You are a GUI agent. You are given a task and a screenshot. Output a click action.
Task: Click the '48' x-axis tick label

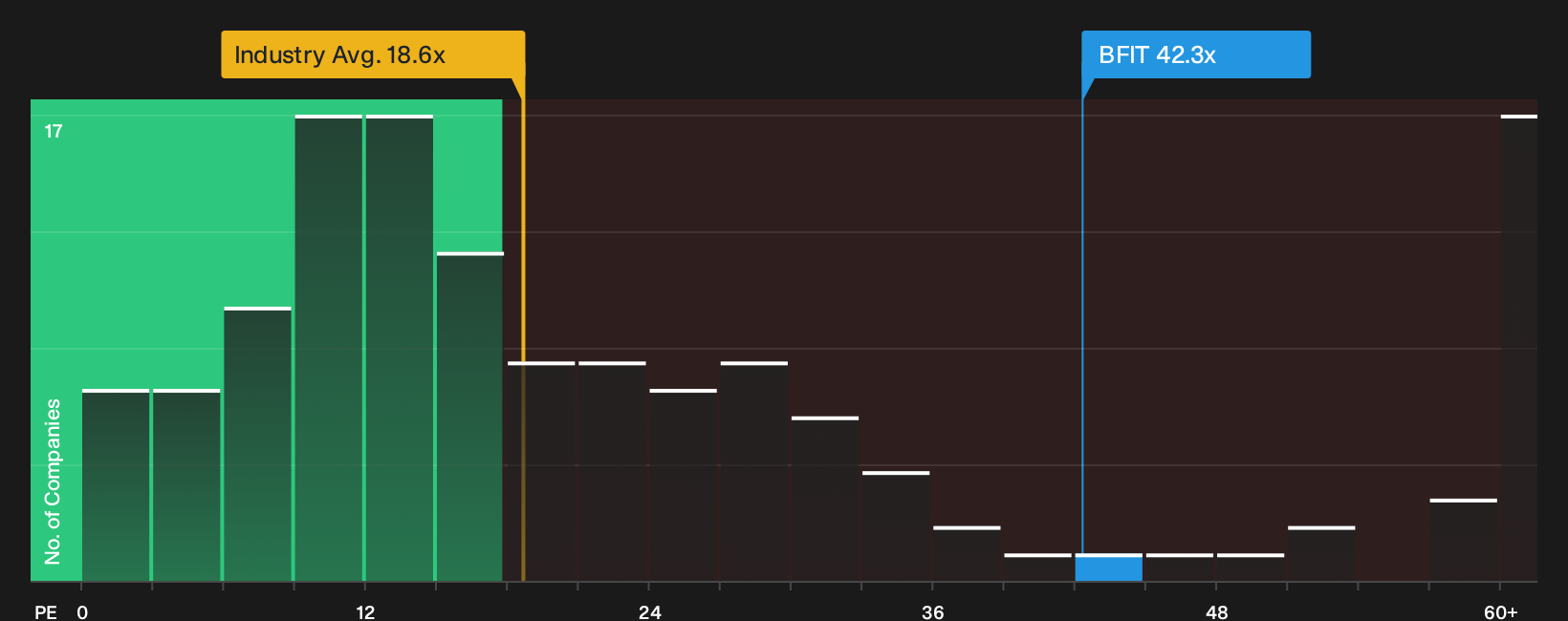pyautogui.click(x=1216, y=611)
